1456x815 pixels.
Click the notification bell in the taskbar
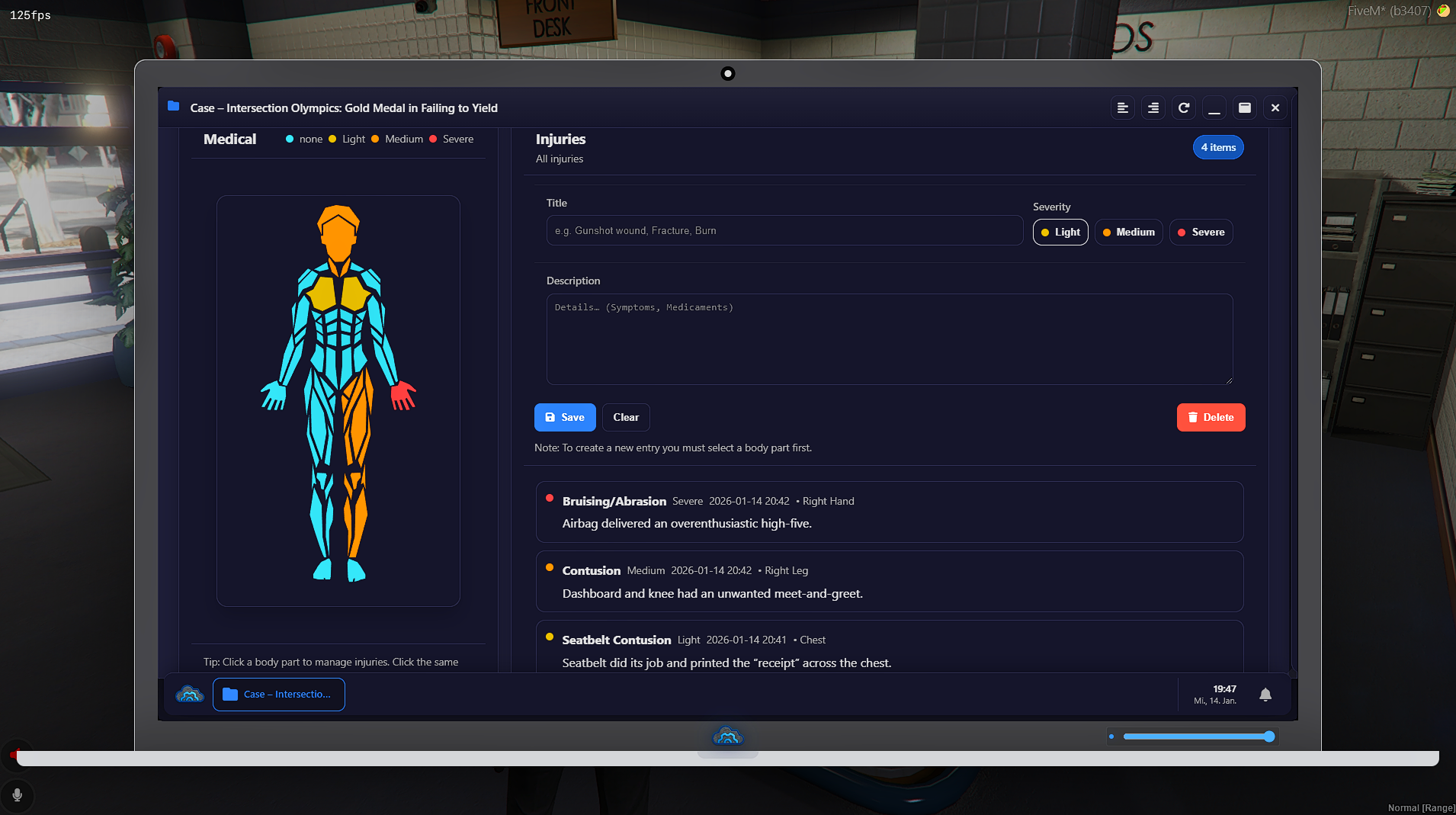[x=1264, y=695]
